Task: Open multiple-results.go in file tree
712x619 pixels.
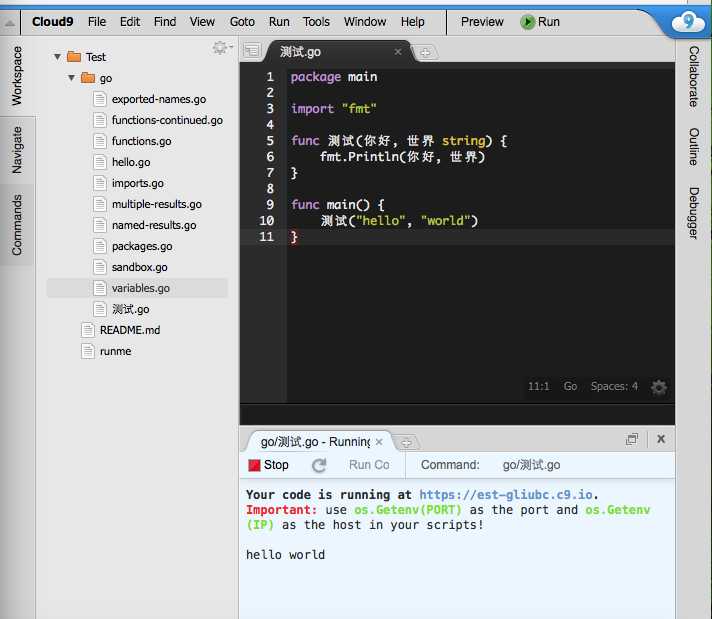Action: tap(157, 204)
